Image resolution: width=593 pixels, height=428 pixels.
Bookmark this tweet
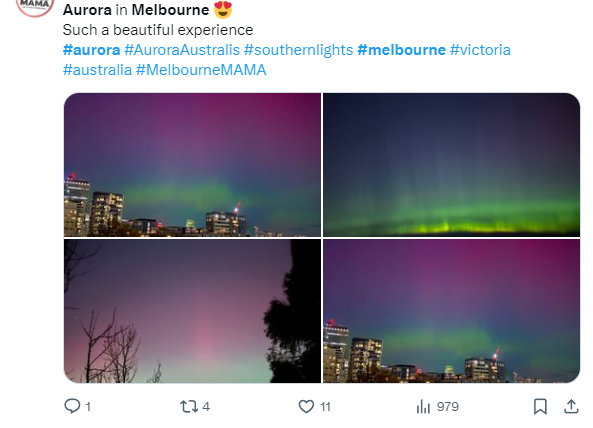(540, 406)
